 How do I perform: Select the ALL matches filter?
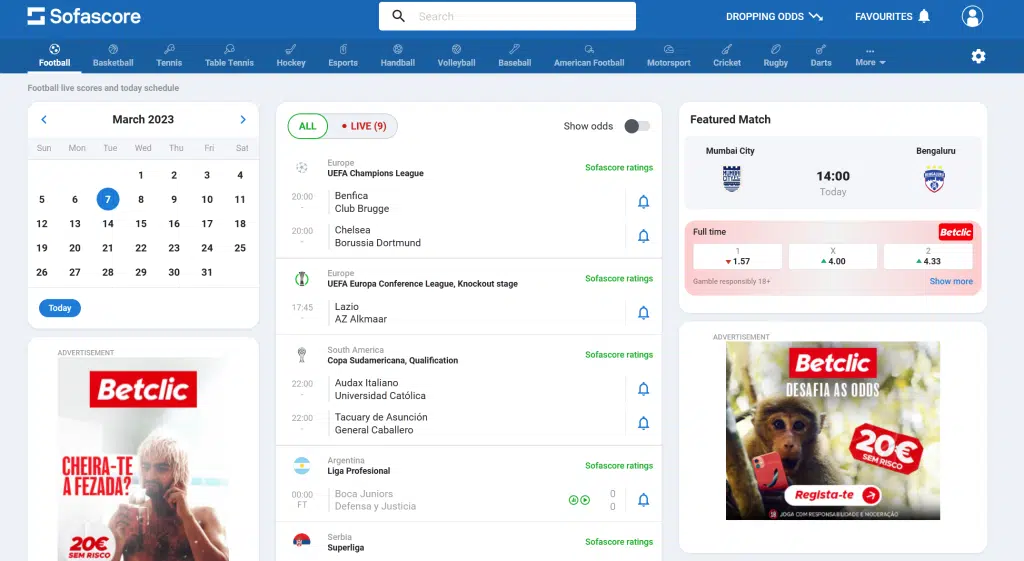[308, 126]
